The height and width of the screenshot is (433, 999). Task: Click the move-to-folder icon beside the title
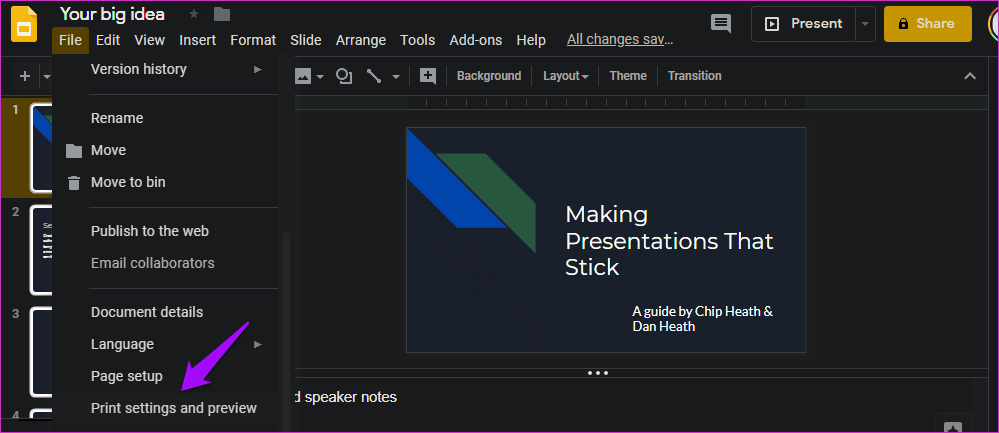tap(222, 14)
